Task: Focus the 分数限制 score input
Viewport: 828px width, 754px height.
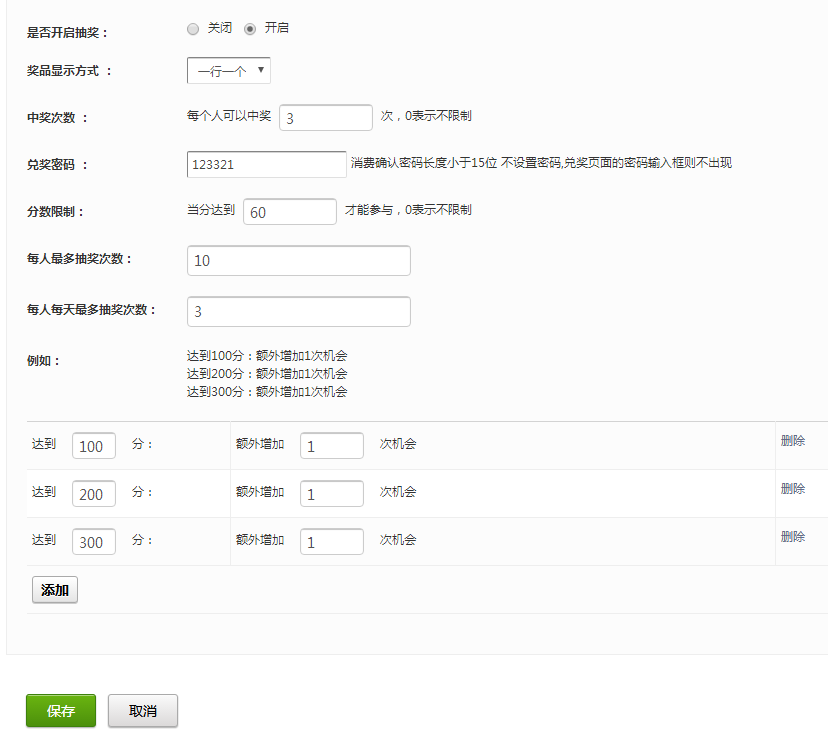Action: [289, 212]
